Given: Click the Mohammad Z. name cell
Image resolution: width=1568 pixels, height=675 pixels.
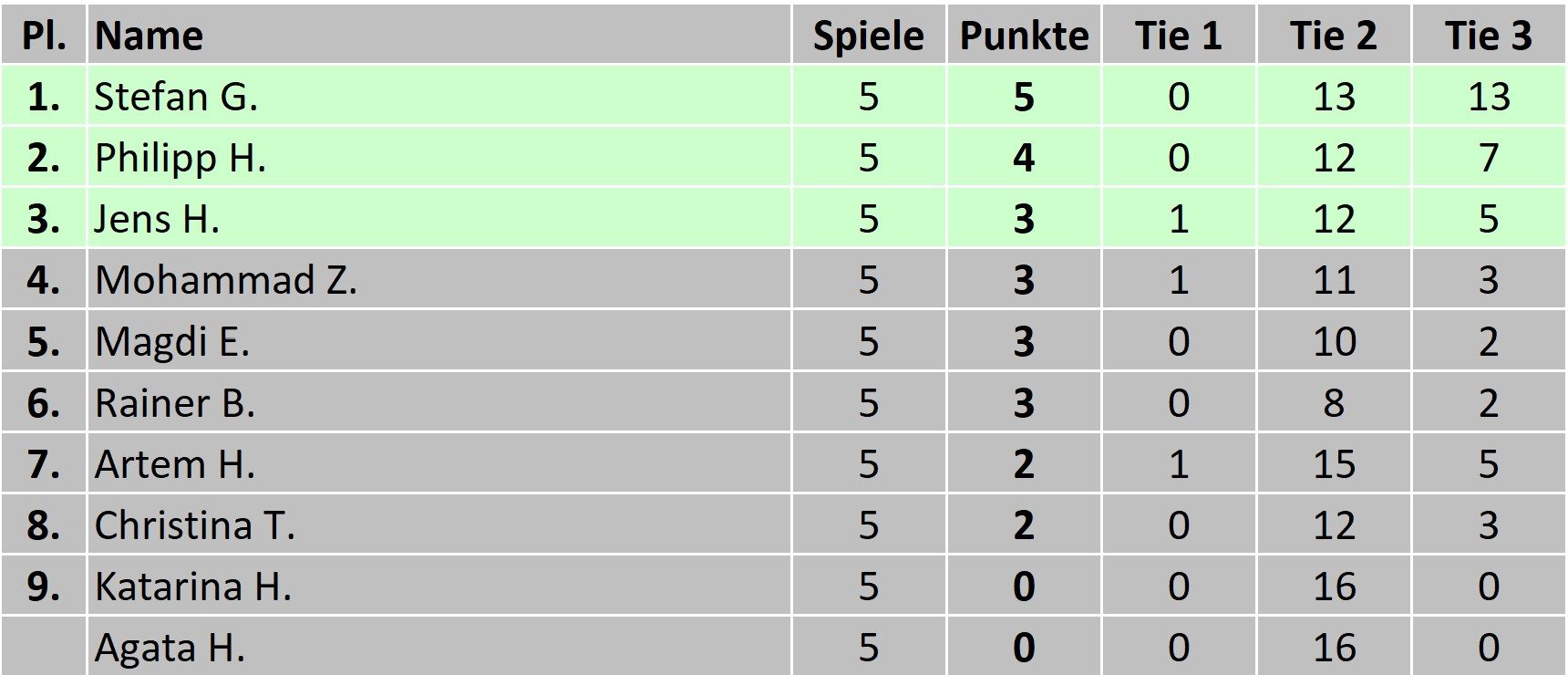Looking at the screenshot, I should (x=226, y=280).
